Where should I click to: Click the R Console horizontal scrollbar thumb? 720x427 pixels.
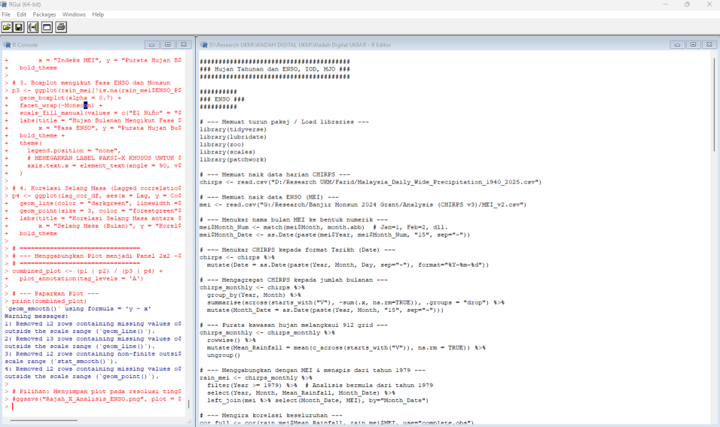44,420
